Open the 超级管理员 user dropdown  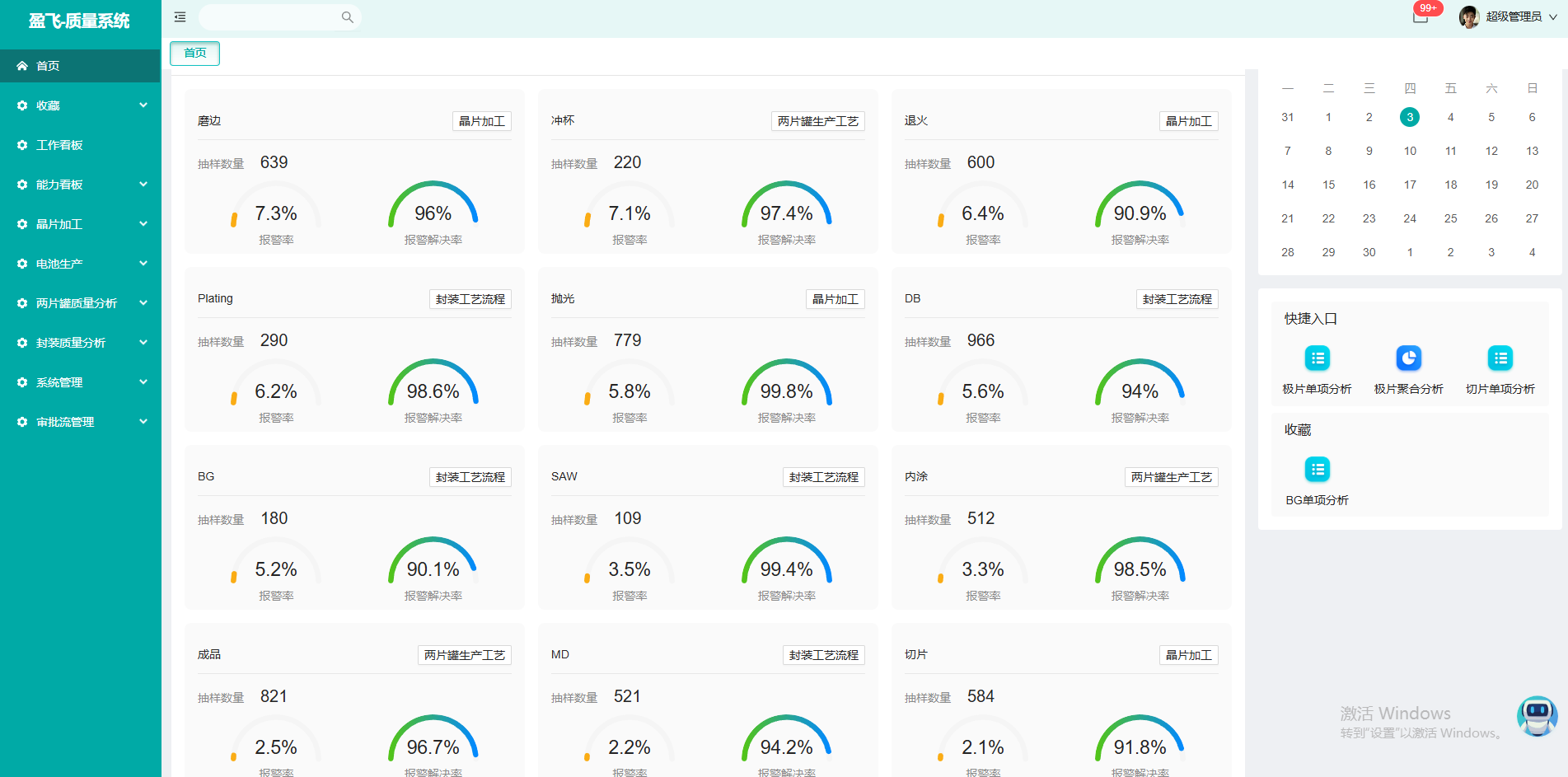point(1521,17)
